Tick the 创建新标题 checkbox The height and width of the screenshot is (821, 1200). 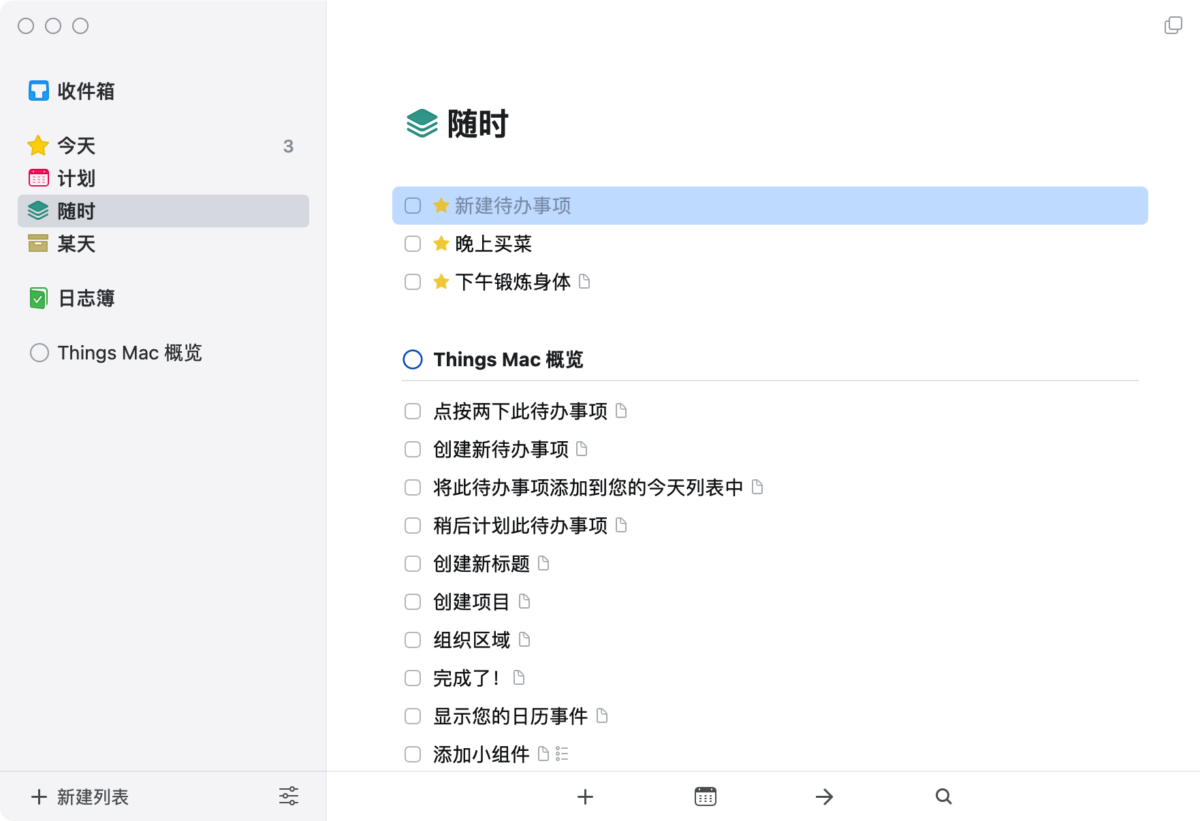[x=412, y=564]
